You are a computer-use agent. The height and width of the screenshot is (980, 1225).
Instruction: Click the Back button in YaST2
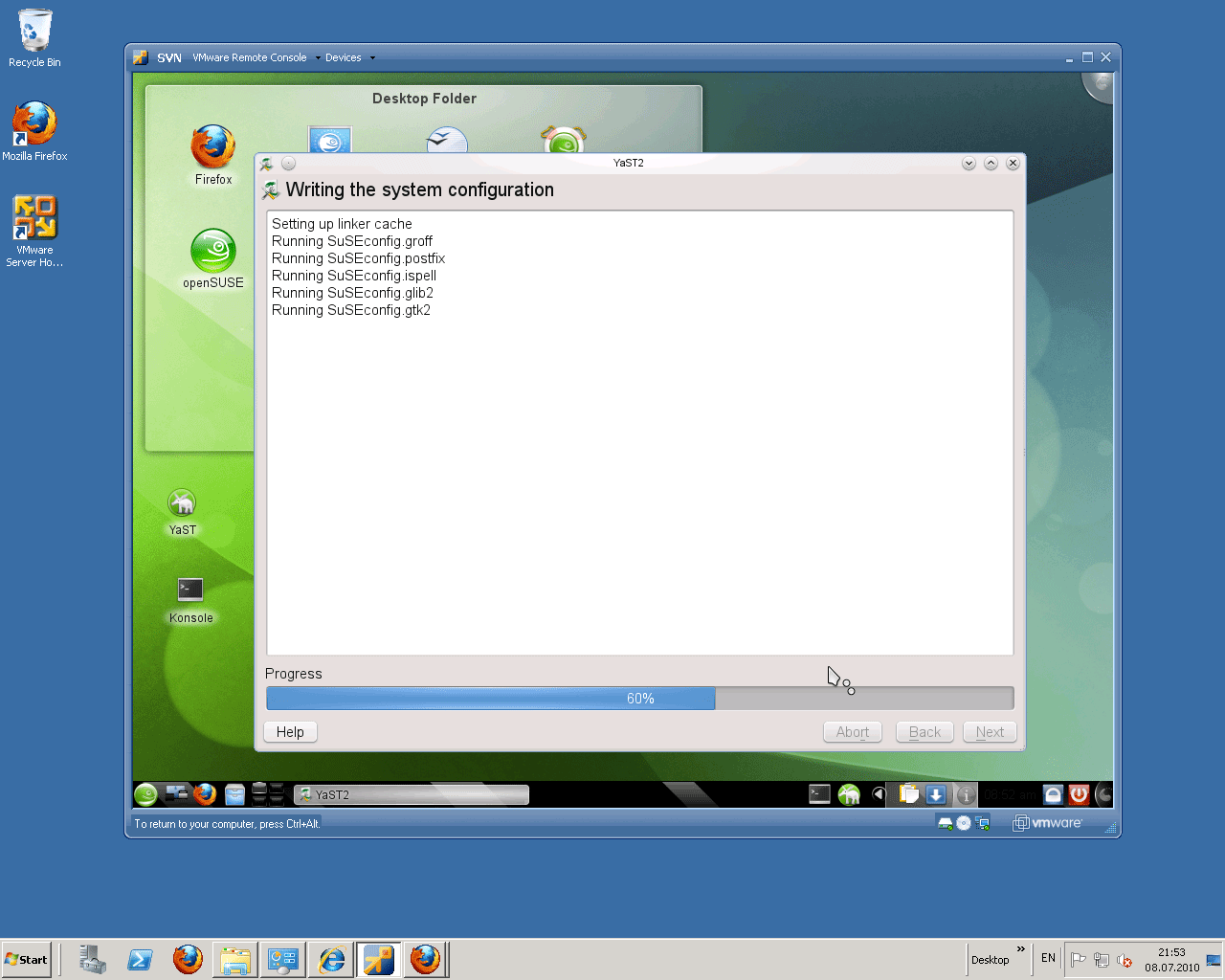click(x=925, y=732)
